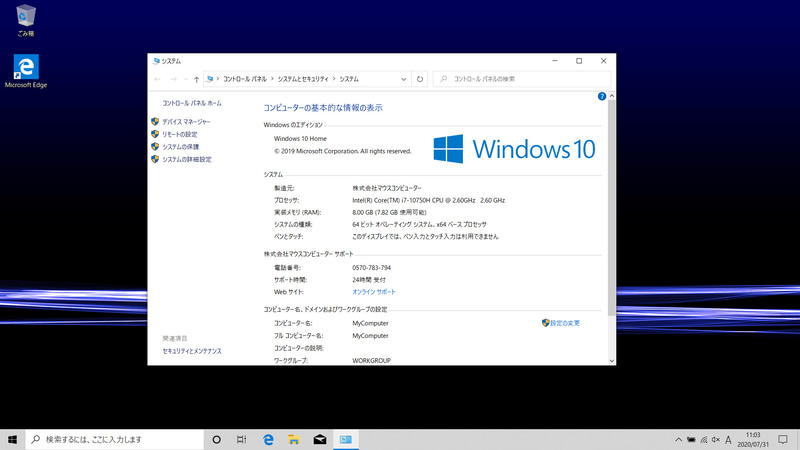Screen dimensions: 800x450
Task: Open セキュリティとメンテナンス link
Action: pyautogui.click(x=192, y=351)
